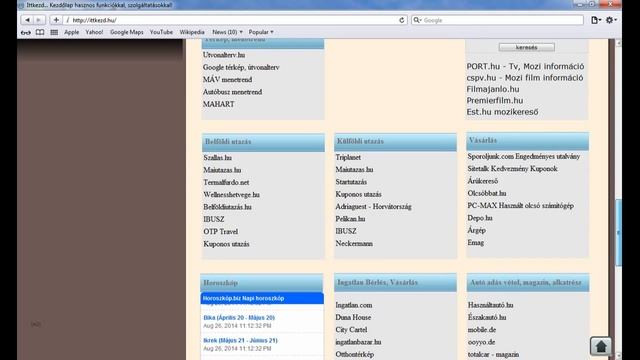Open the MAHART link
640x360 pixels.
click(218, 104)
